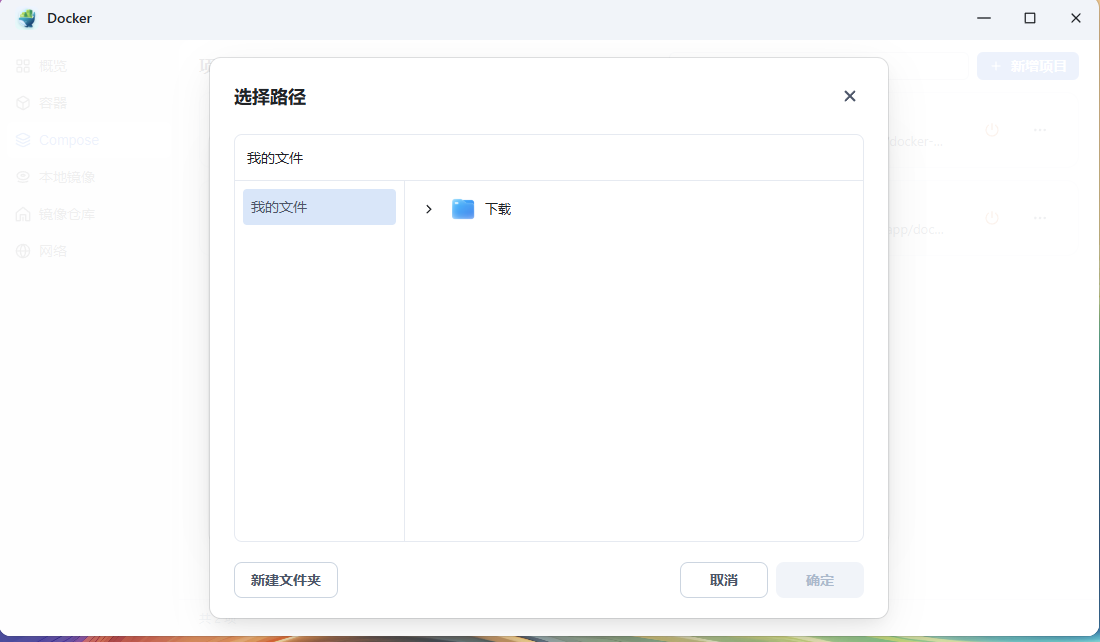Image resolution: width=1100 pixels, height=642 pixels.
Task: Close the 选择路径 dialog
Action: [x=850, y=96]
